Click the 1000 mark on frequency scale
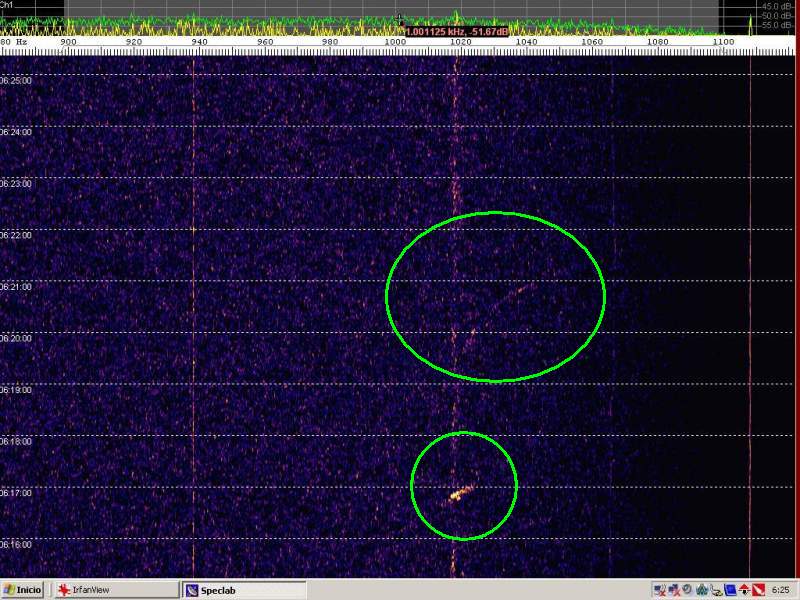 [395, 42]
